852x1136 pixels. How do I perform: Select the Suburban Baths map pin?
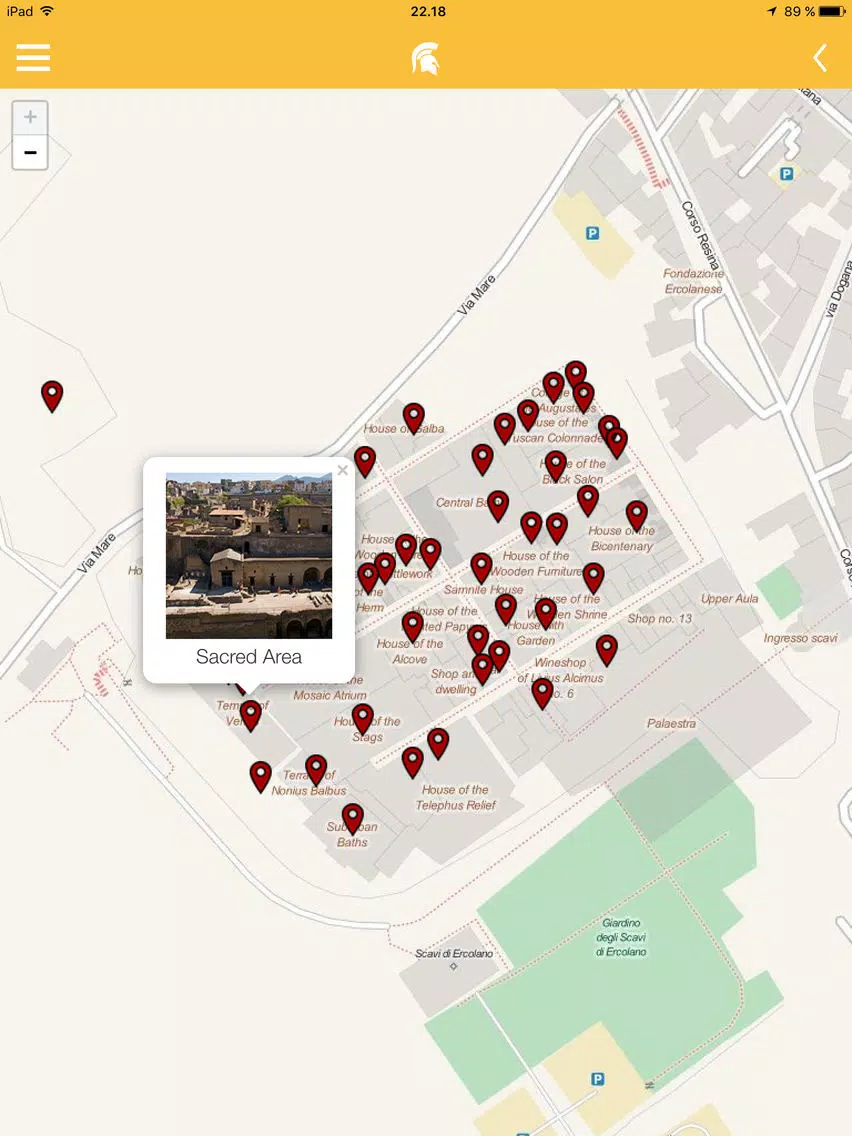pyautogui.click(x=352, y=819)
